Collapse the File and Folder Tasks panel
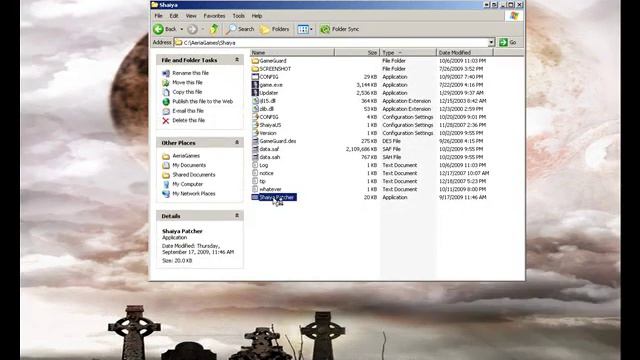The image size is (640, 360). click(x=237, y=60)
